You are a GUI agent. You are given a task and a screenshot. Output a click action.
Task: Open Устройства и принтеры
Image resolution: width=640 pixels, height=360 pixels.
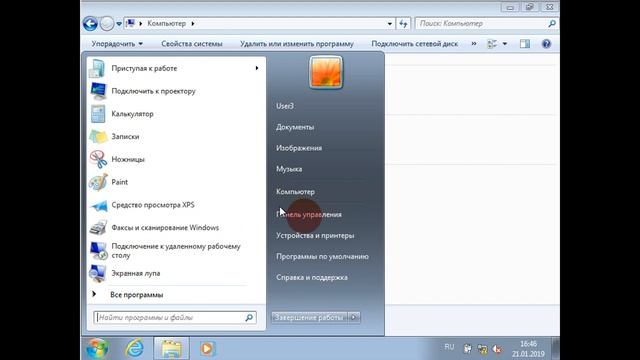(315, 236)
